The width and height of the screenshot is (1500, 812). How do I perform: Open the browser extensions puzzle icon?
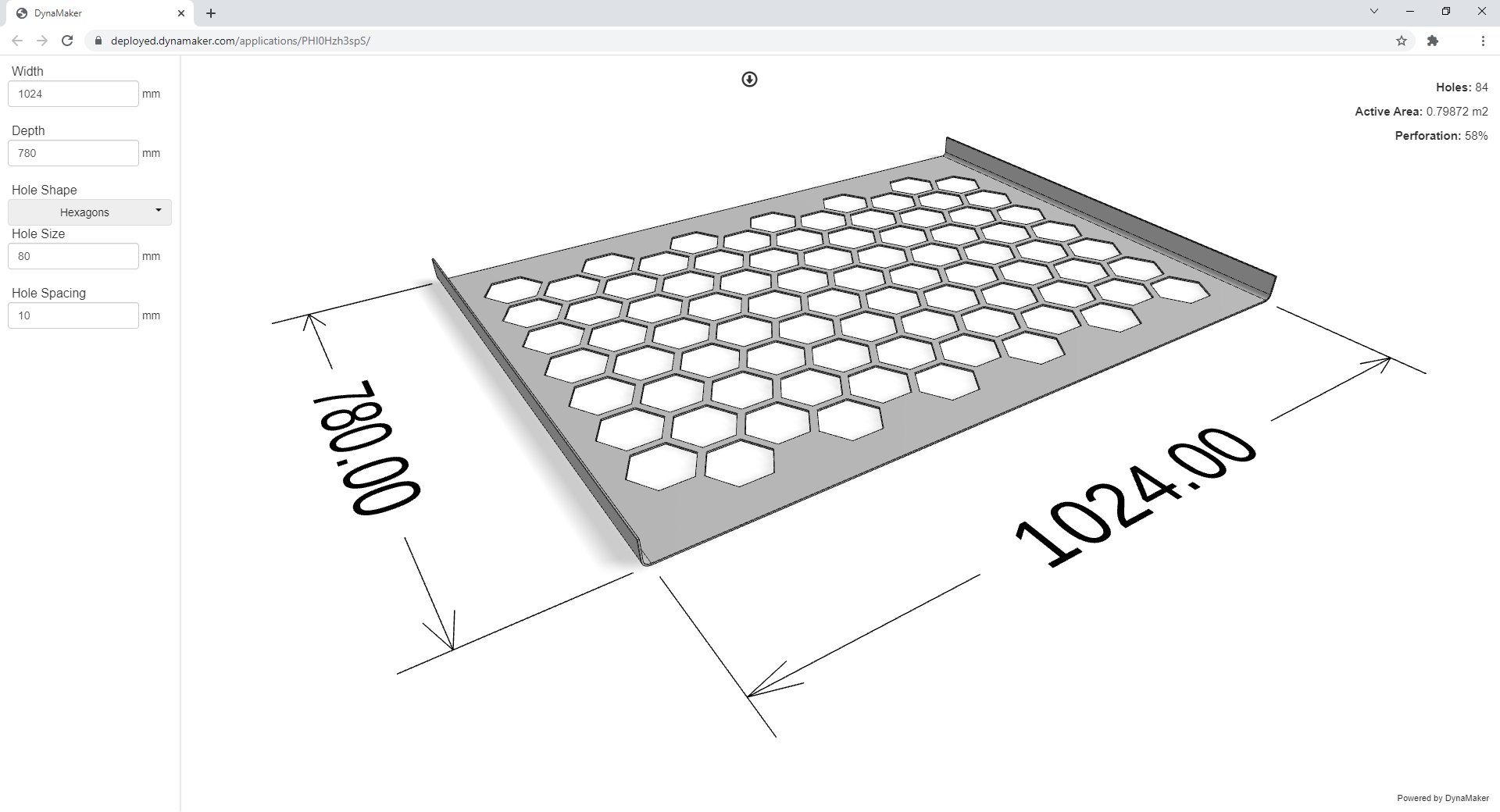point(1434,41)
